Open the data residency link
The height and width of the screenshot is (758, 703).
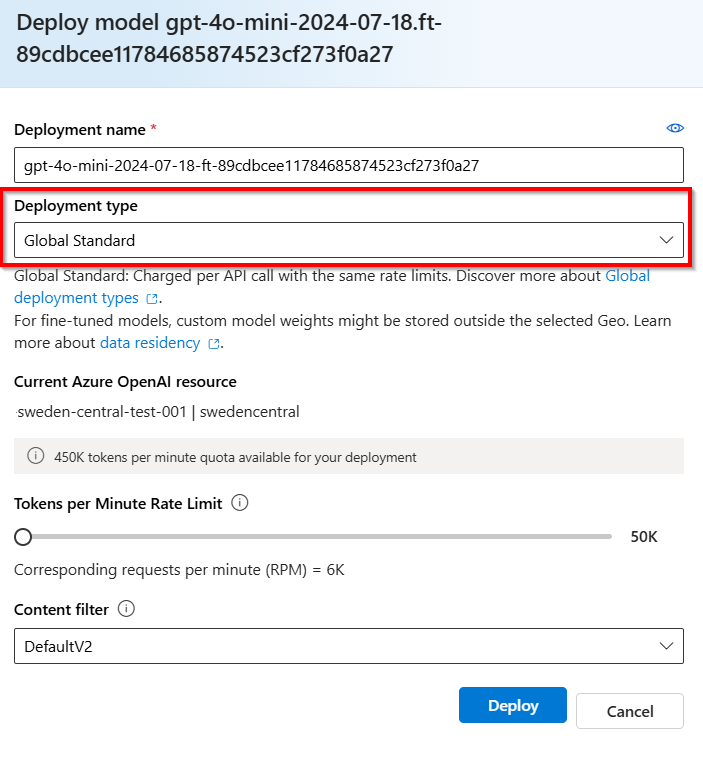(x=150, y=343)
